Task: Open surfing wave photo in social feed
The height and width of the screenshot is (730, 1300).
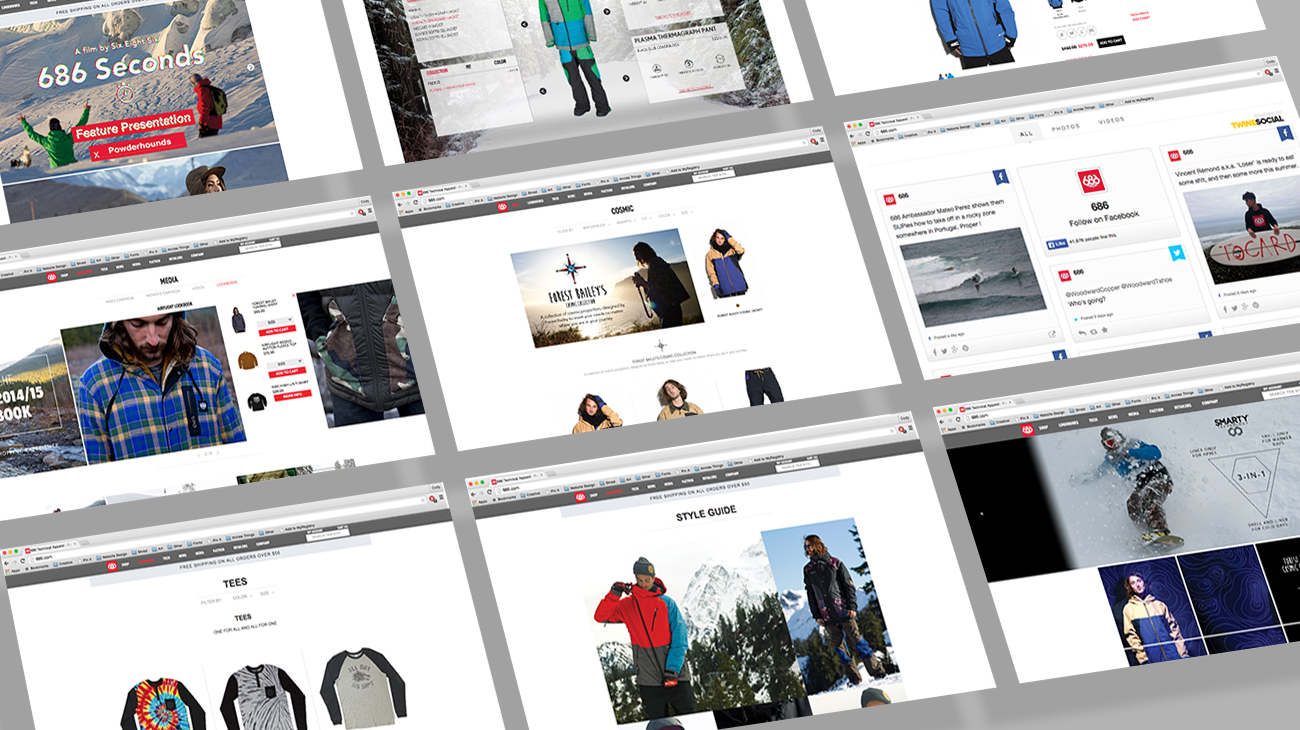Action: [x=973, y=277]
